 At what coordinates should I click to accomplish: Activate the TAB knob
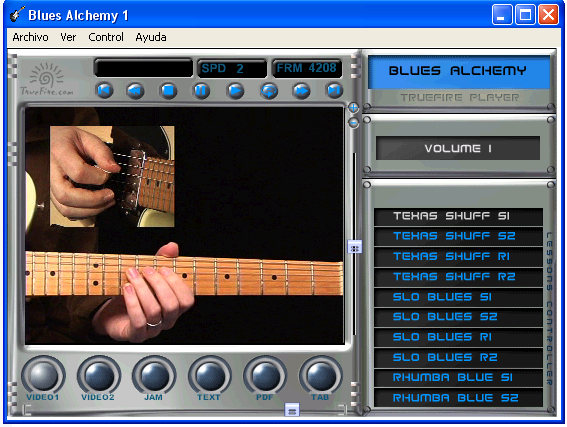click(x=320, y=376)
